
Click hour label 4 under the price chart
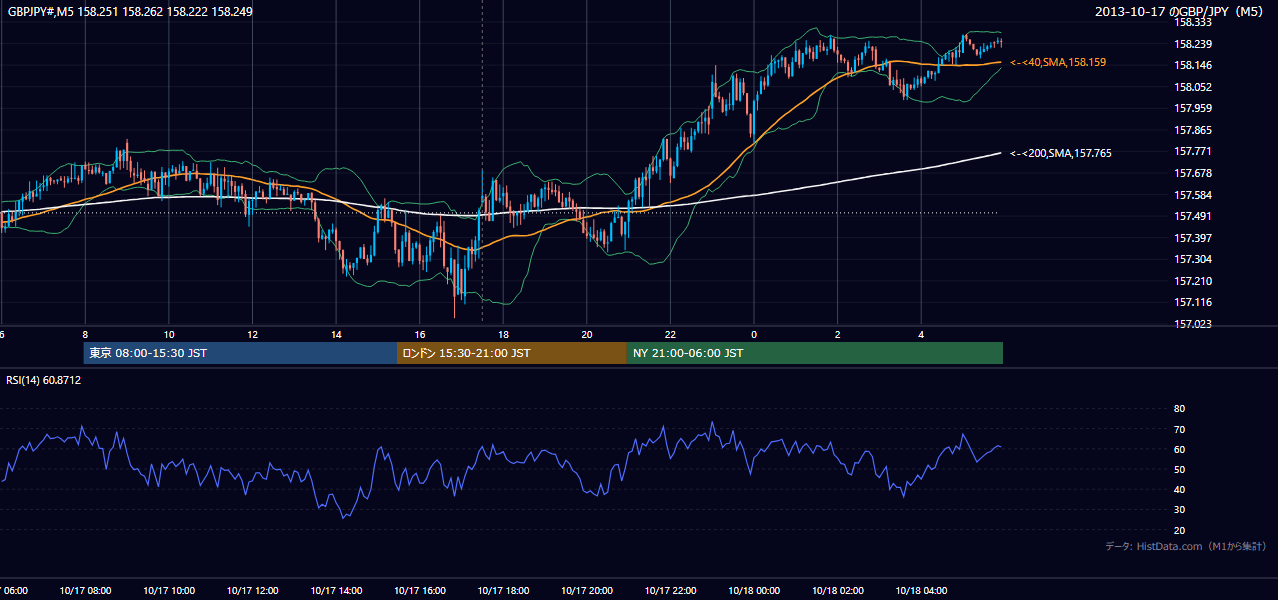[x=921, y=335]
